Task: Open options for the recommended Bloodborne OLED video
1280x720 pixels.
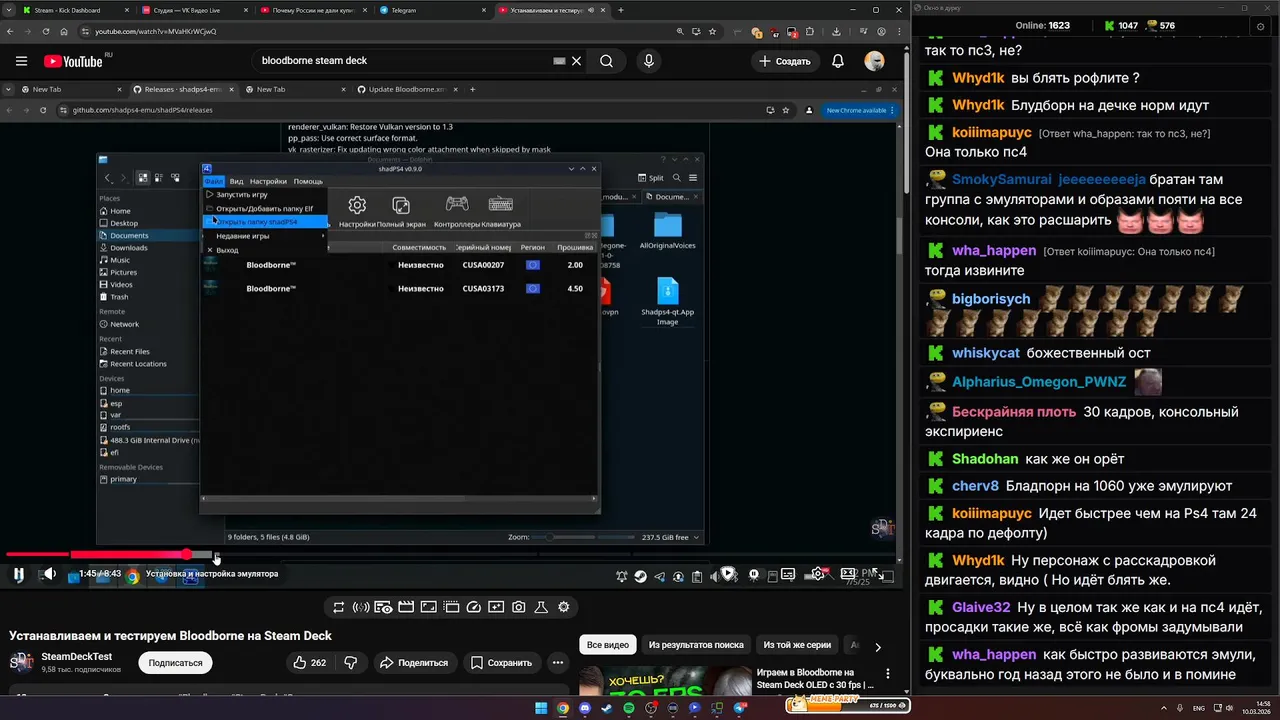Action: point(887,674)
